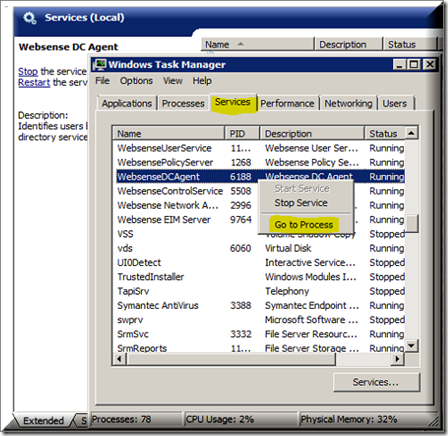This screenshot has height=436, width=448.
Task: Select the Extended tab in Services console
Action: coord(43,421)
